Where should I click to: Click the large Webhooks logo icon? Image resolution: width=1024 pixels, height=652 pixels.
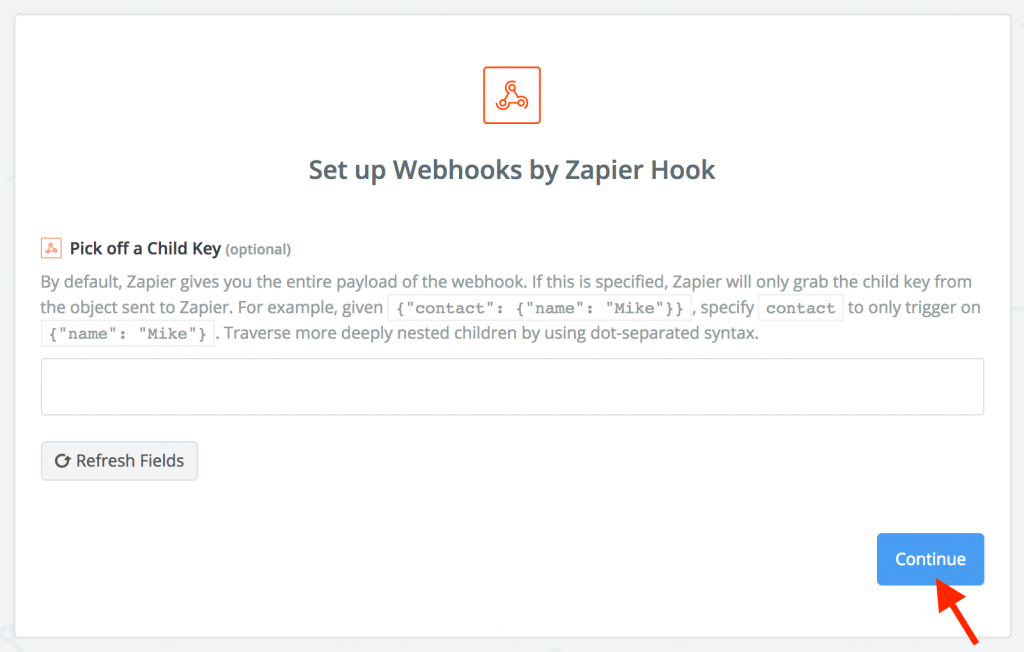511,95
